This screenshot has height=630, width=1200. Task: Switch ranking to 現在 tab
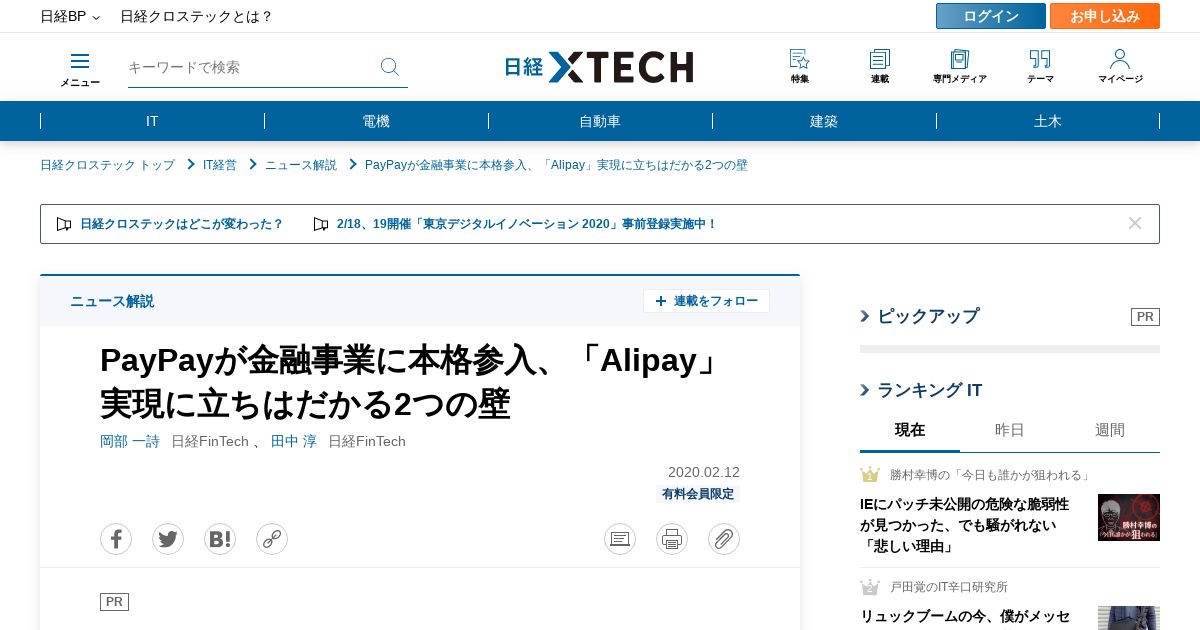910,430
